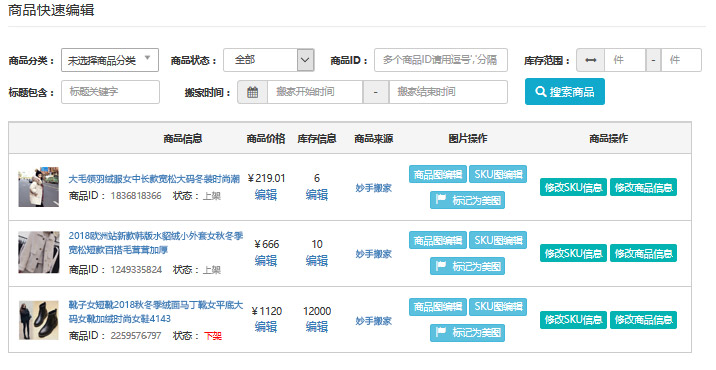Click 修改商品信息 for the boots product

(x=643, y=320)
